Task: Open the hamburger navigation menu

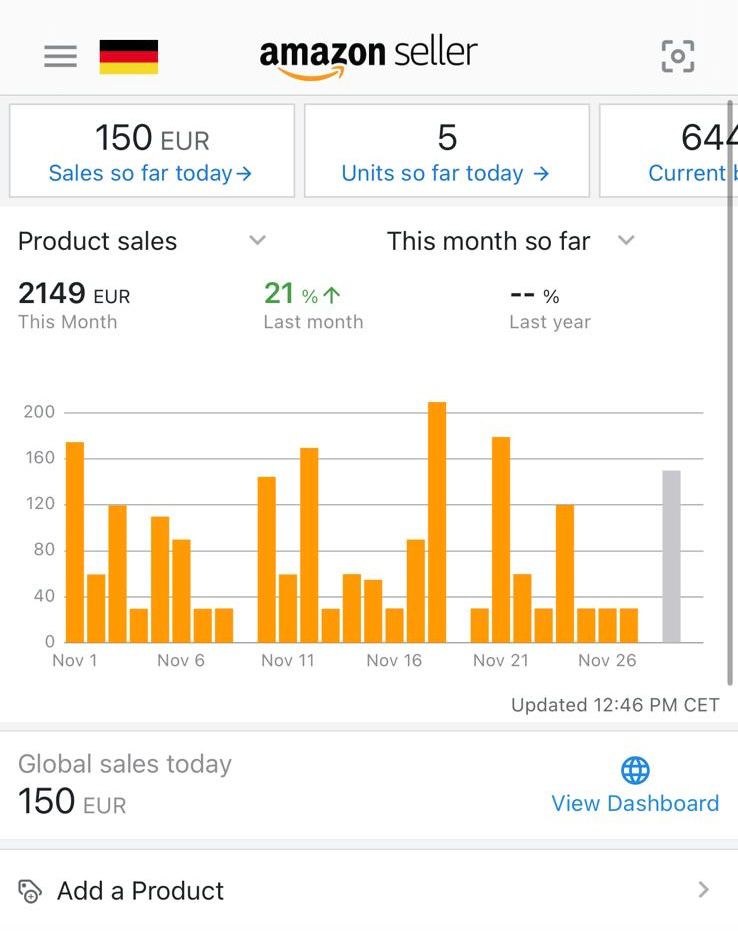Action: (60, 56)
